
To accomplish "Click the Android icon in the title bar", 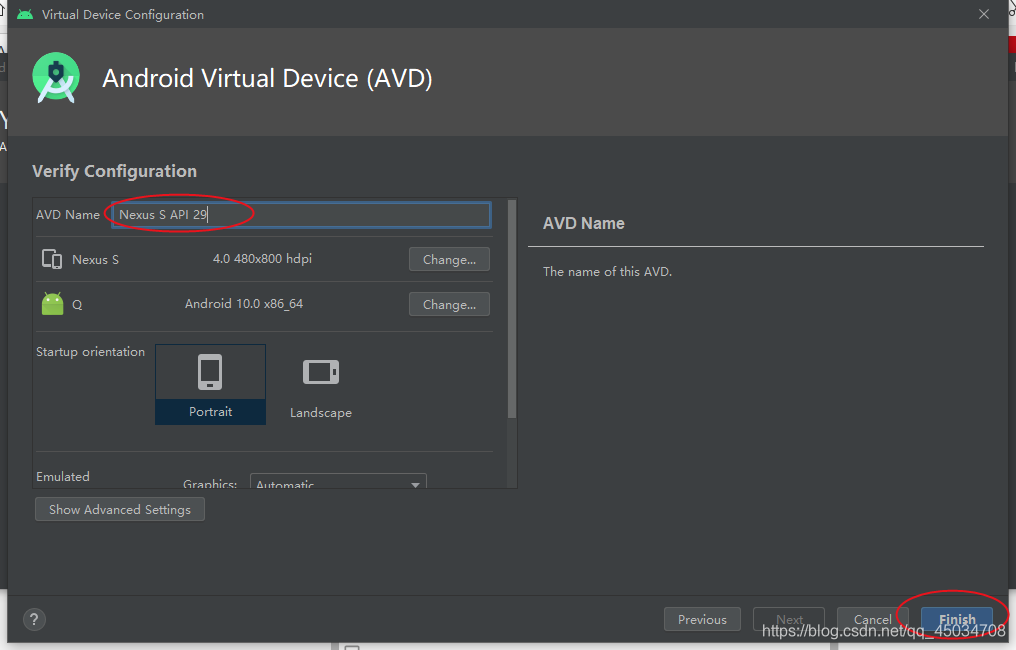I will click(x=25, y=14).
